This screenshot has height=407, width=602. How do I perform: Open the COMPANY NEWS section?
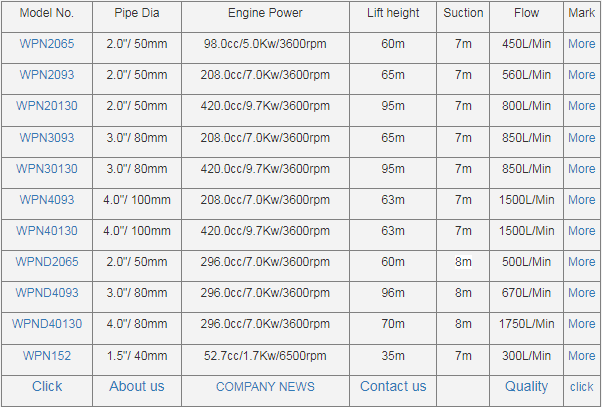(x=265, y=387)
